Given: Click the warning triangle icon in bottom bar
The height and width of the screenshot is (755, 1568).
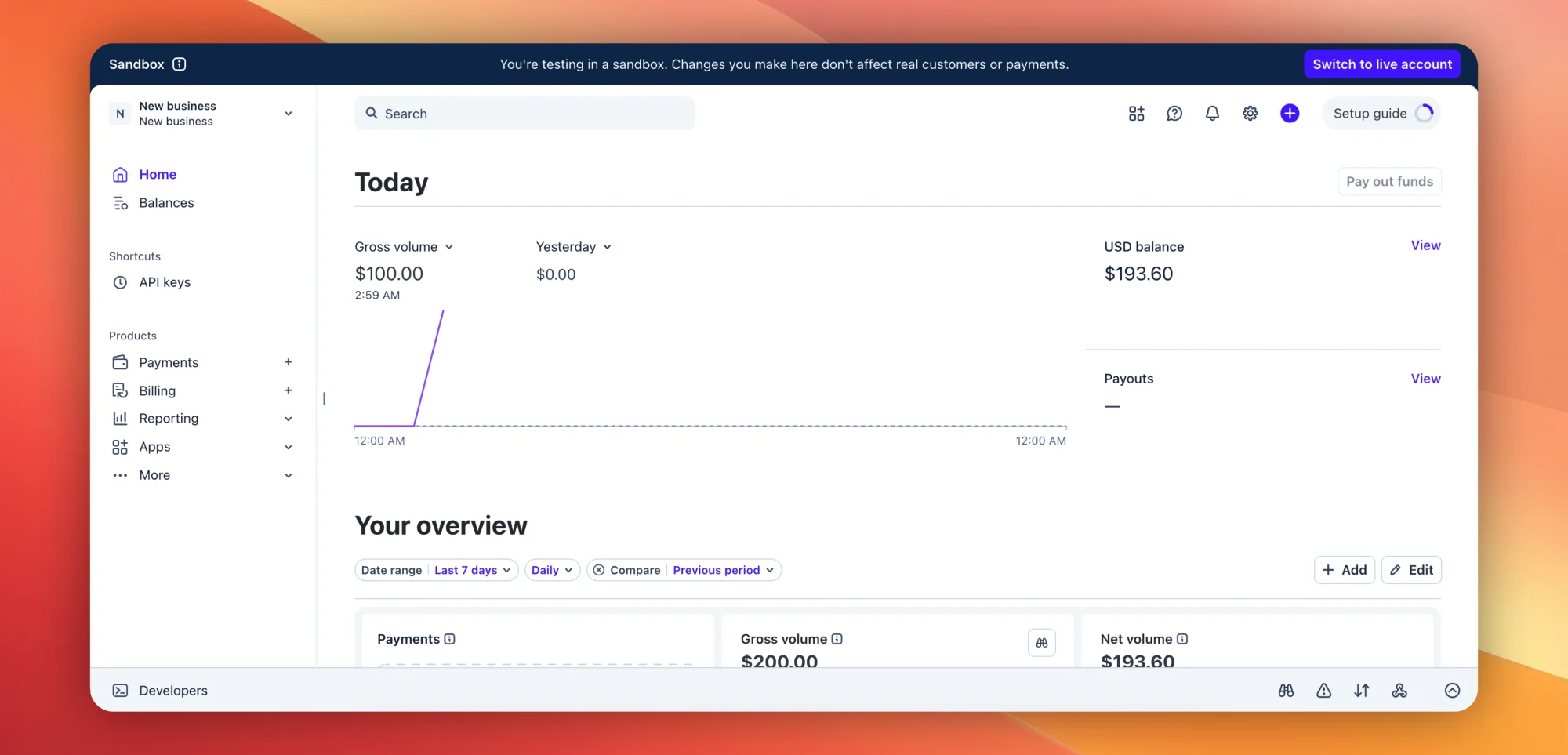Looking at the screenshot, I should coord(1323,691).
